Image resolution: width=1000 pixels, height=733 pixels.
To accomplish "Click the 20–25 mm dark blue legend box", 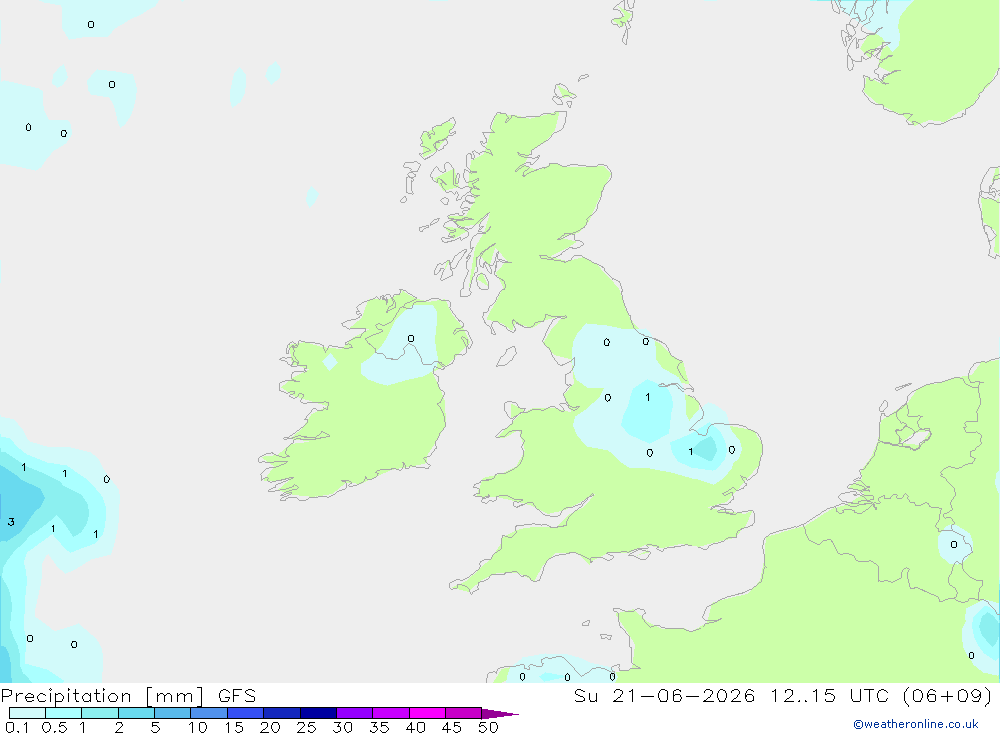I will (x=281, y=713).
